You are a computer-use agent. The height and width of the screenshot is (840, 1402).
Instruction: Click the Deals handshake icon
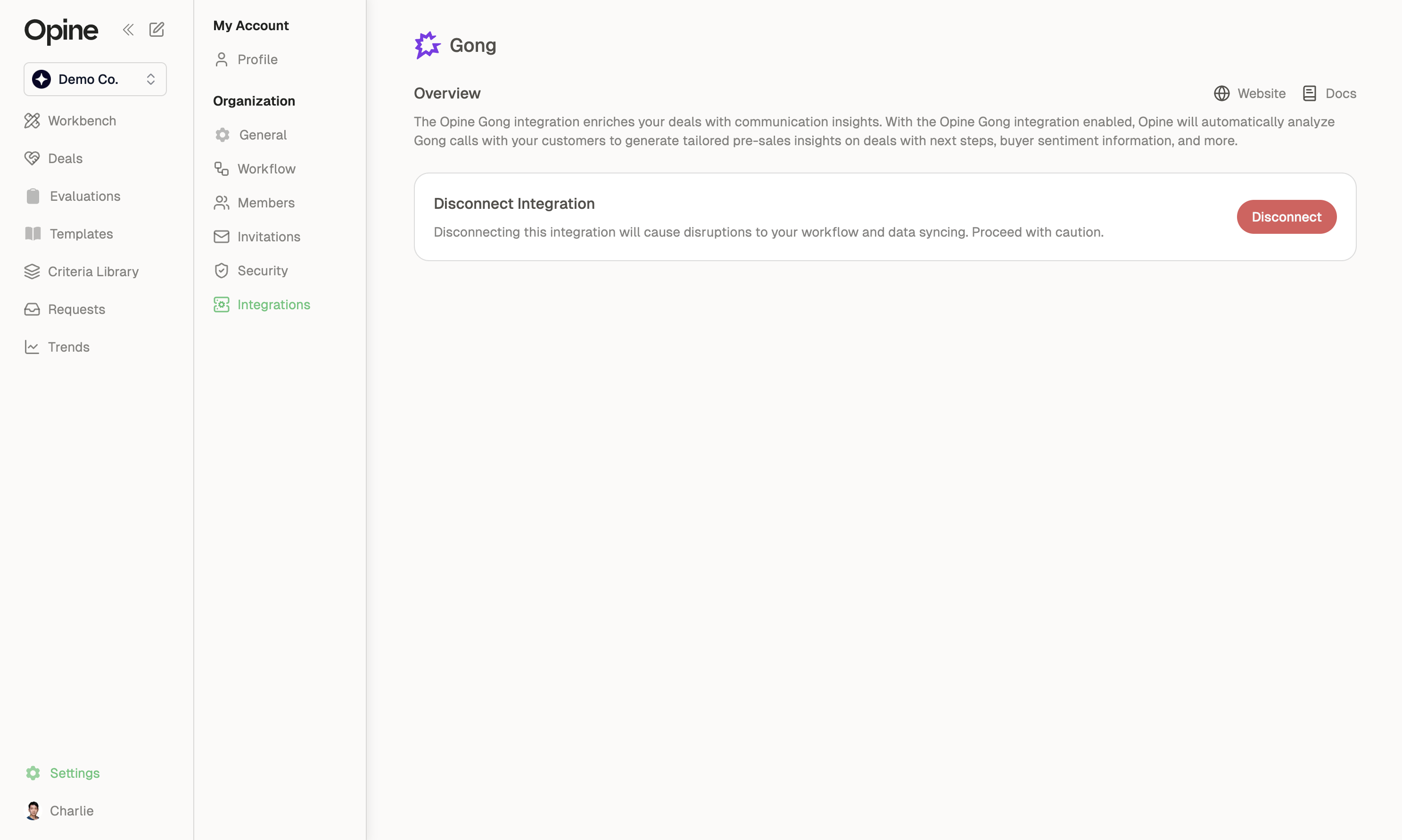32,158
